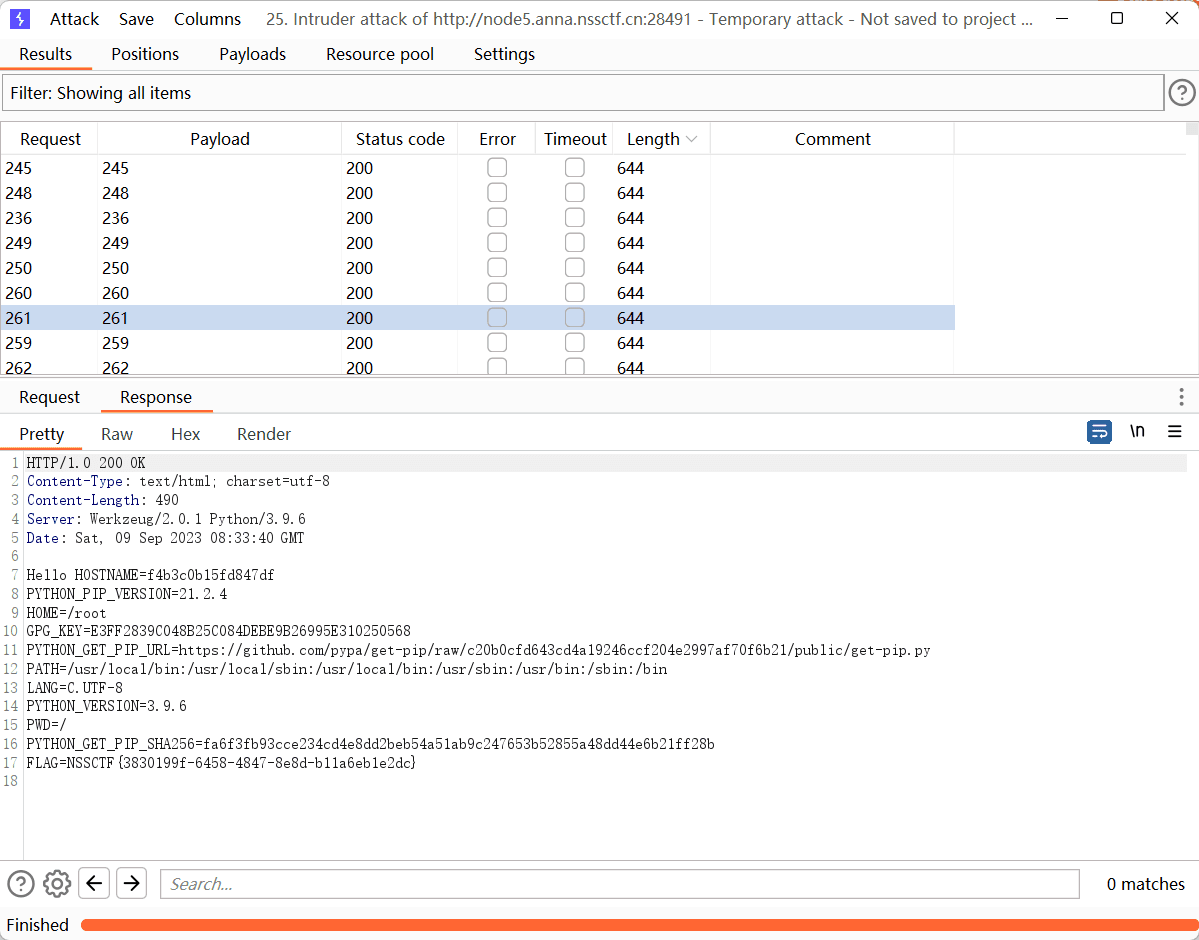This screenshot has height=940, width=1199.
Task: Open search help icon at bottom left
Action: click(21, 884)
